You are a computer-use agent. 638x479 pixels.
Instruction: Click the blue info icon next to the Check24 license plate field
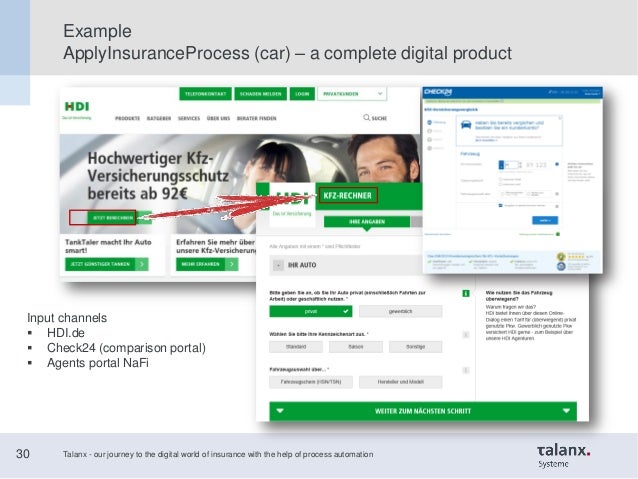pos(557,164)
